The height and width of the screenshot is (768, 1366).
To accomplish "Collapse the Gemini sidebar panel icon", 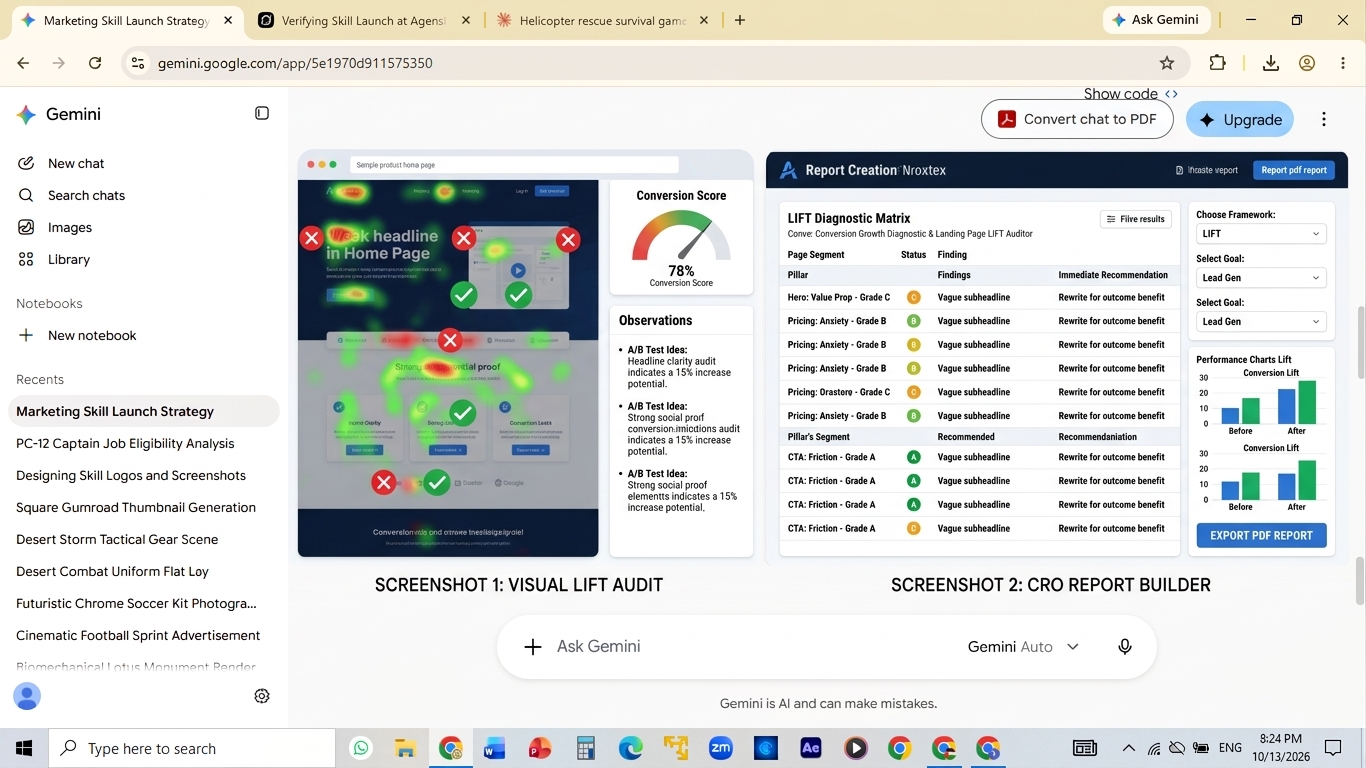I will (x=262, y=114).
